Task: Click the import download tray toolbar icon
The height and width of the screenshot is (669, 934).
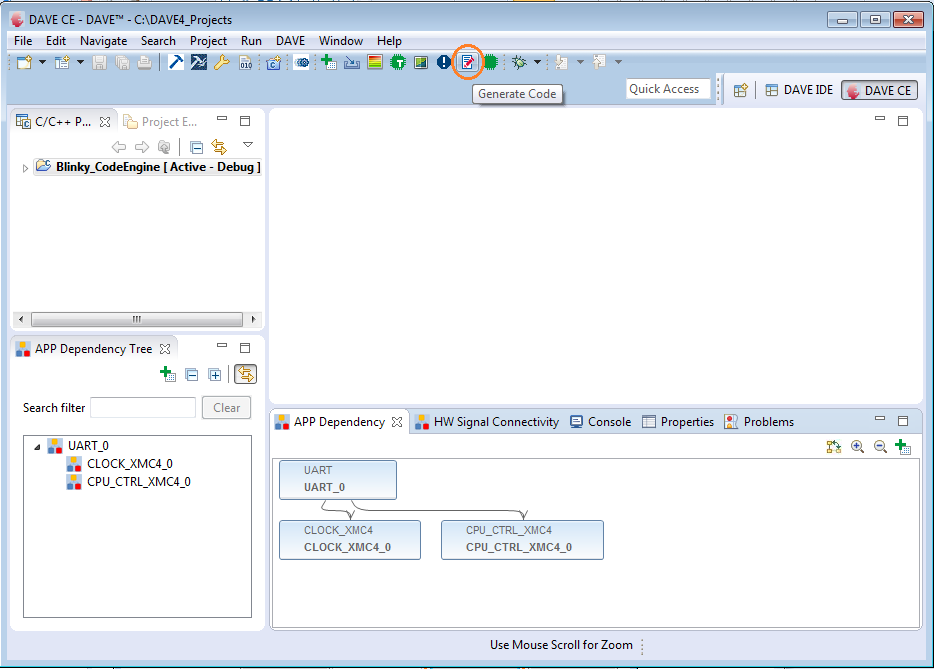Action: click(x=351, y=62)
